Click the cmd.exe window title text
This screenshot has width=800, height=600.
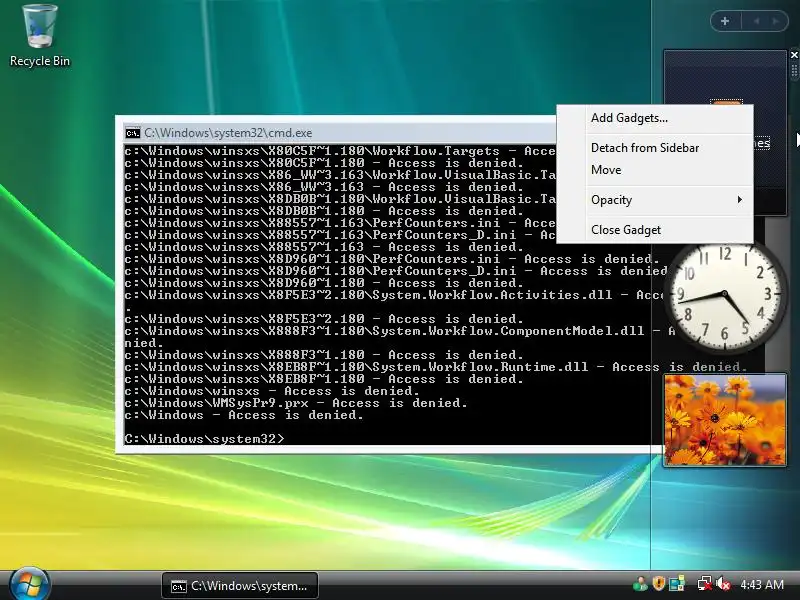point(228,133)
